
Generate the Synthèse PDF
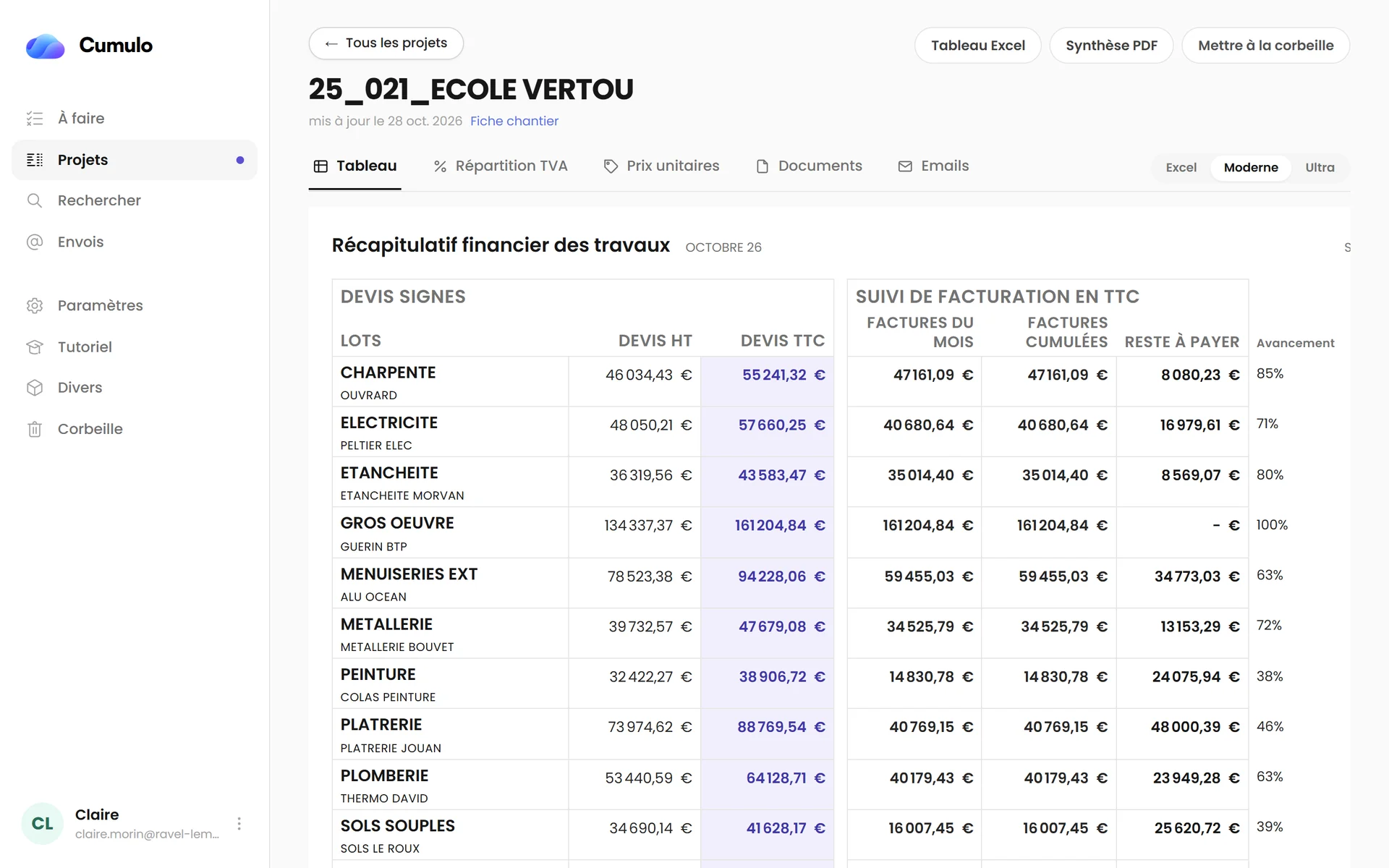[x=1111, y=46]
